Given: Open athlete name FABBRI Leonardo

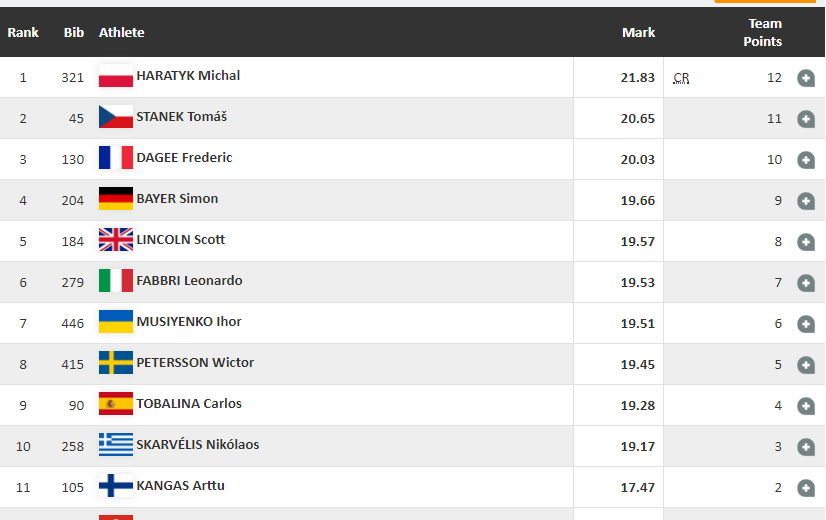Looking at the screenshot, I should pos(189,281).
